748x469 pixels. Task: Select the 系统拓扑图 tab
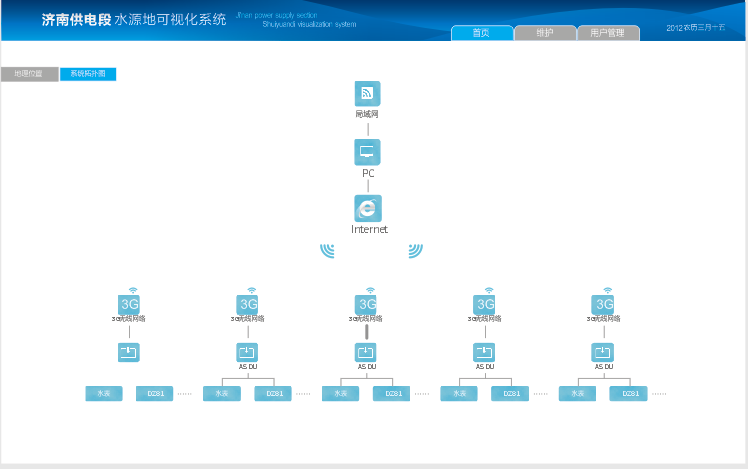tap(88, 74)
